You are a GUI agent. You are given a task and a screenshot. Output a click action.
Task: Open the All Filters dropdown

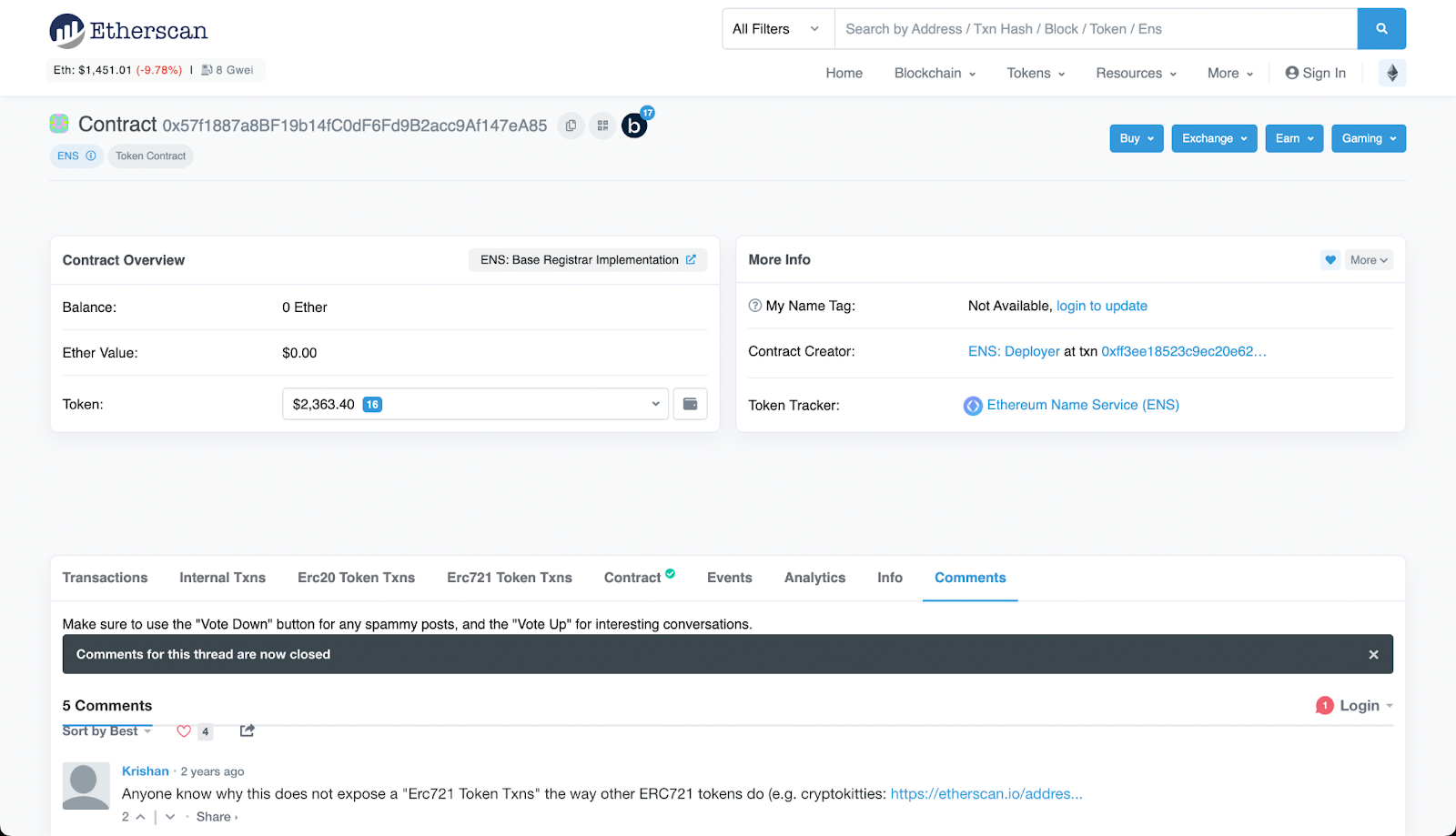[778, 29]
